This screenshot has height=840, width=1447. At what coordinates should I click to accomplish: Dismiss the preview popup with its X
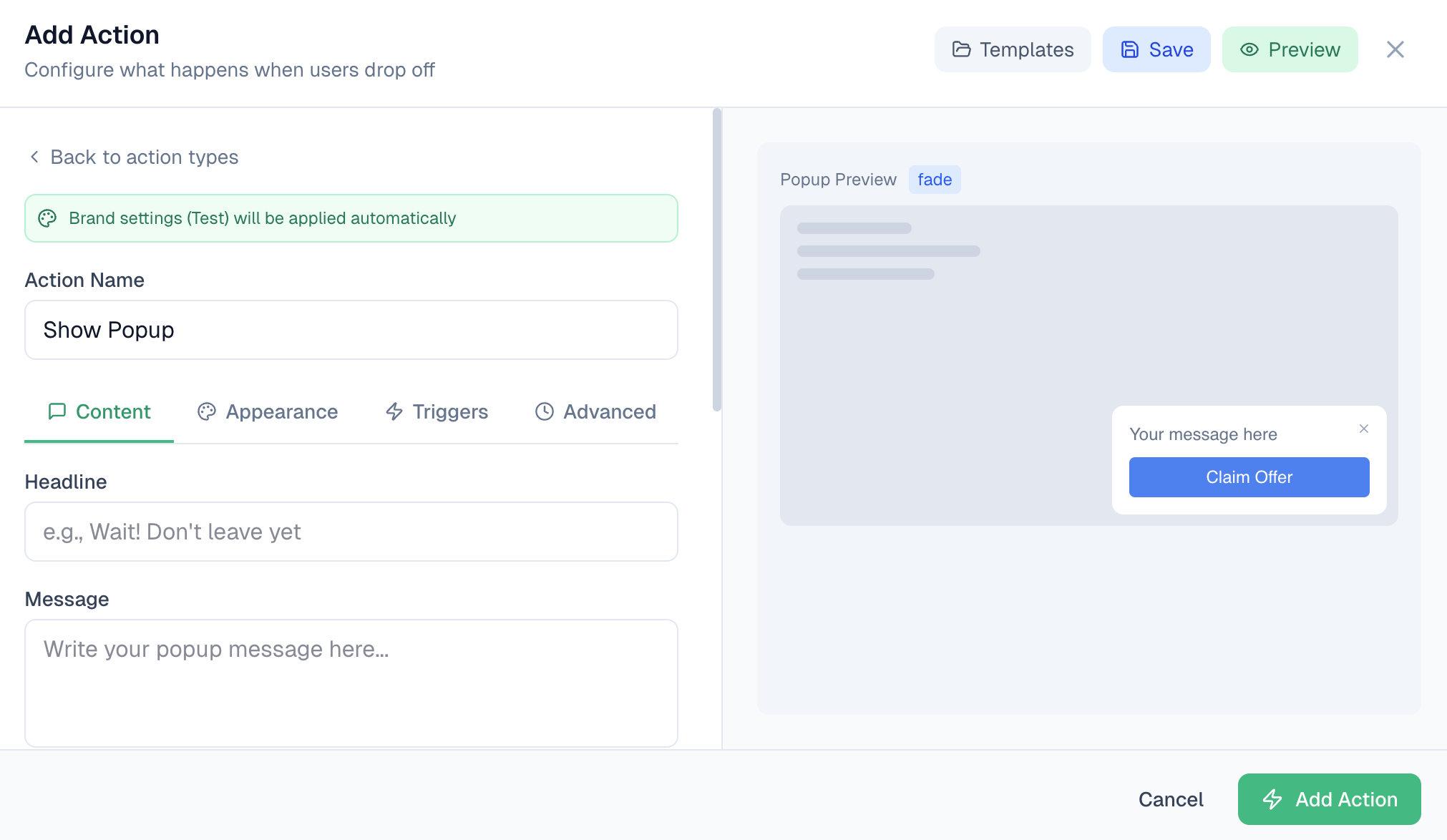(x=1363, y=429)
